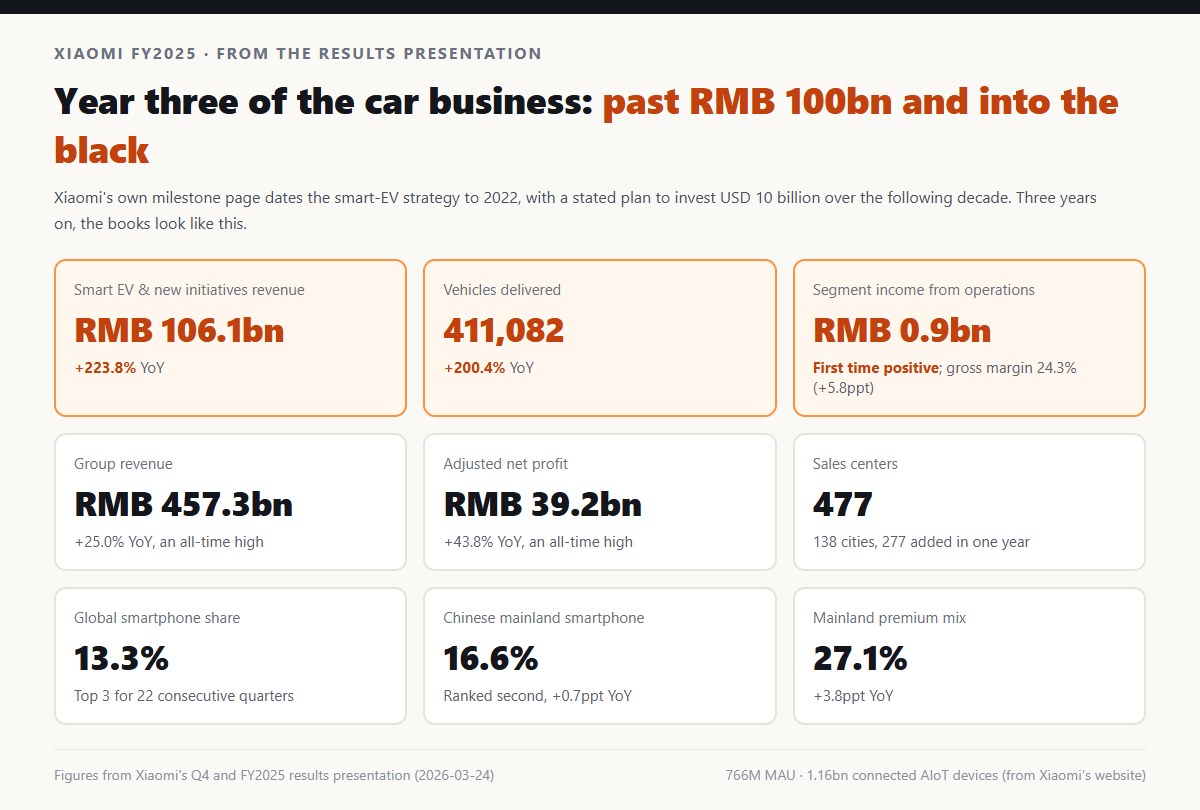Viewport: 1200px width, 810px height.
Task: Select the 'Chinese mainland smartphone' label
Action: pos(544,618)
